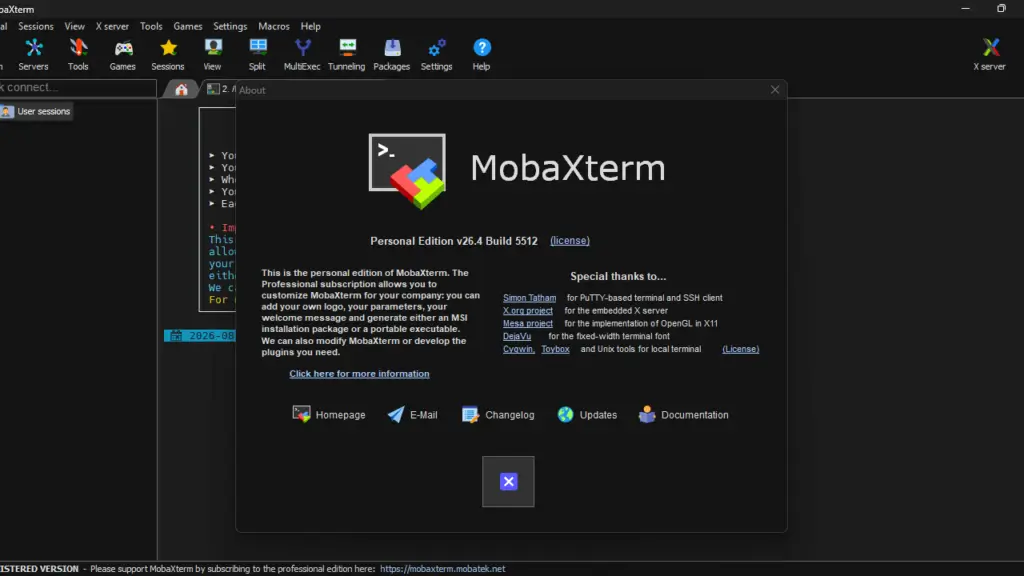Go to the home tab icon
The image size is (1024, 576).
coord(181,89)
